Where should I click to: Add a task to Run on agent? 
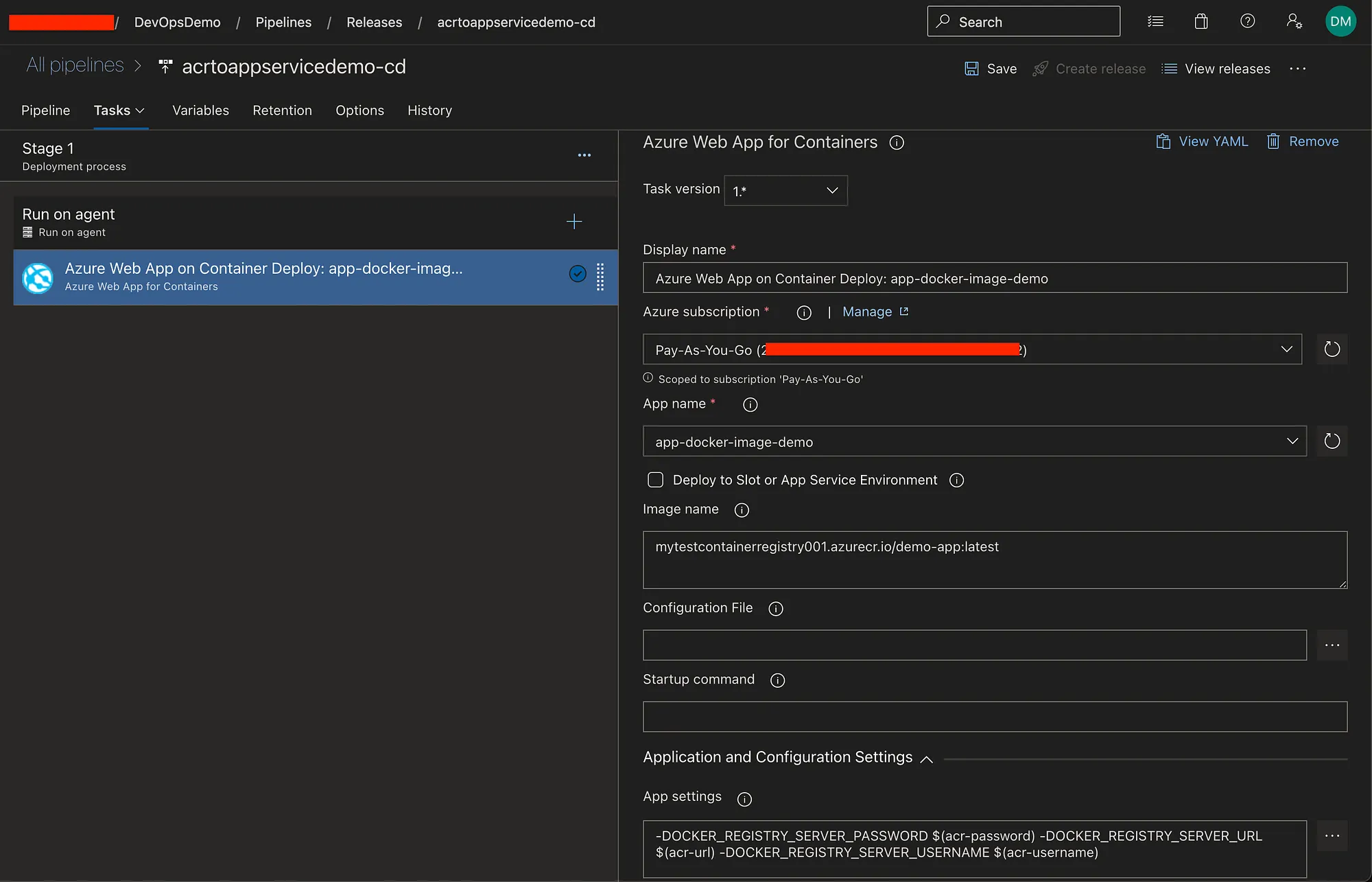[574, 222]
